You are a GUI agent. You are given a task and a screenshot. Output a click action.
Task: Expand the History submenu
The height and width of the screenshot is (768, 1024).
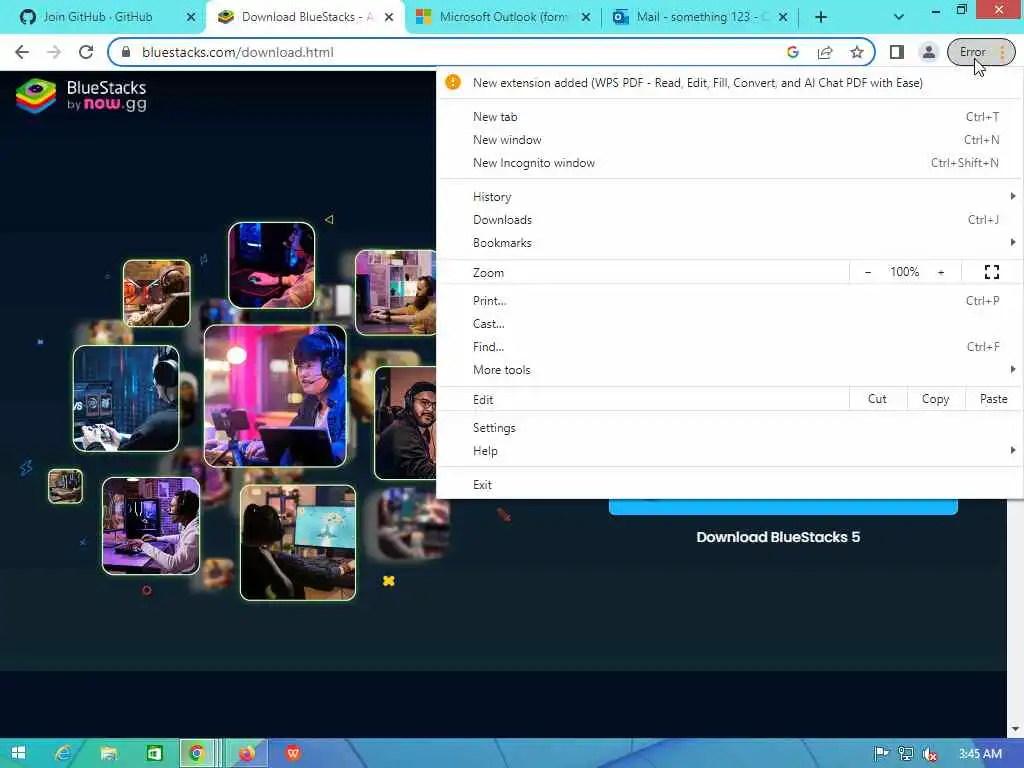[729, 197]
